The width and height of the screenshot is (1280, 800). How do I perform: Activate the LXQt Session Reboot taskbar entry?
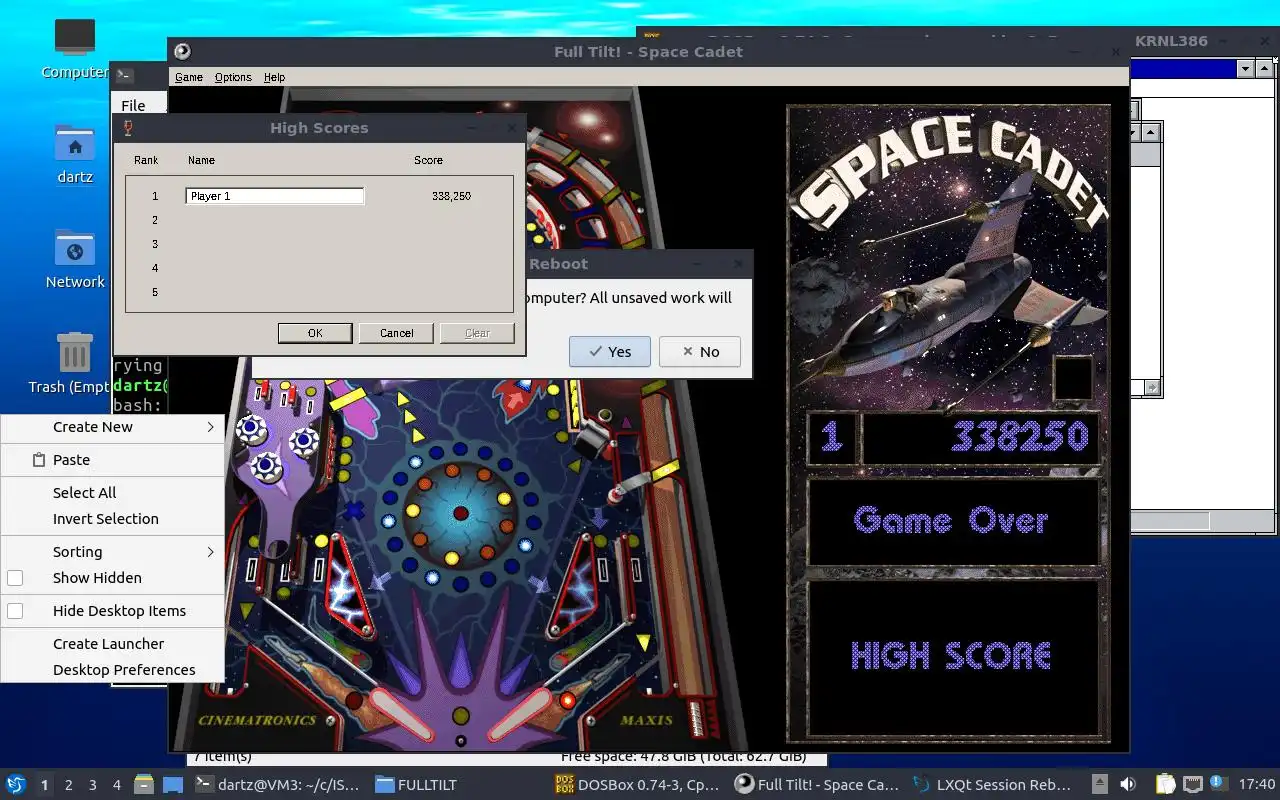tap(993, 785)
